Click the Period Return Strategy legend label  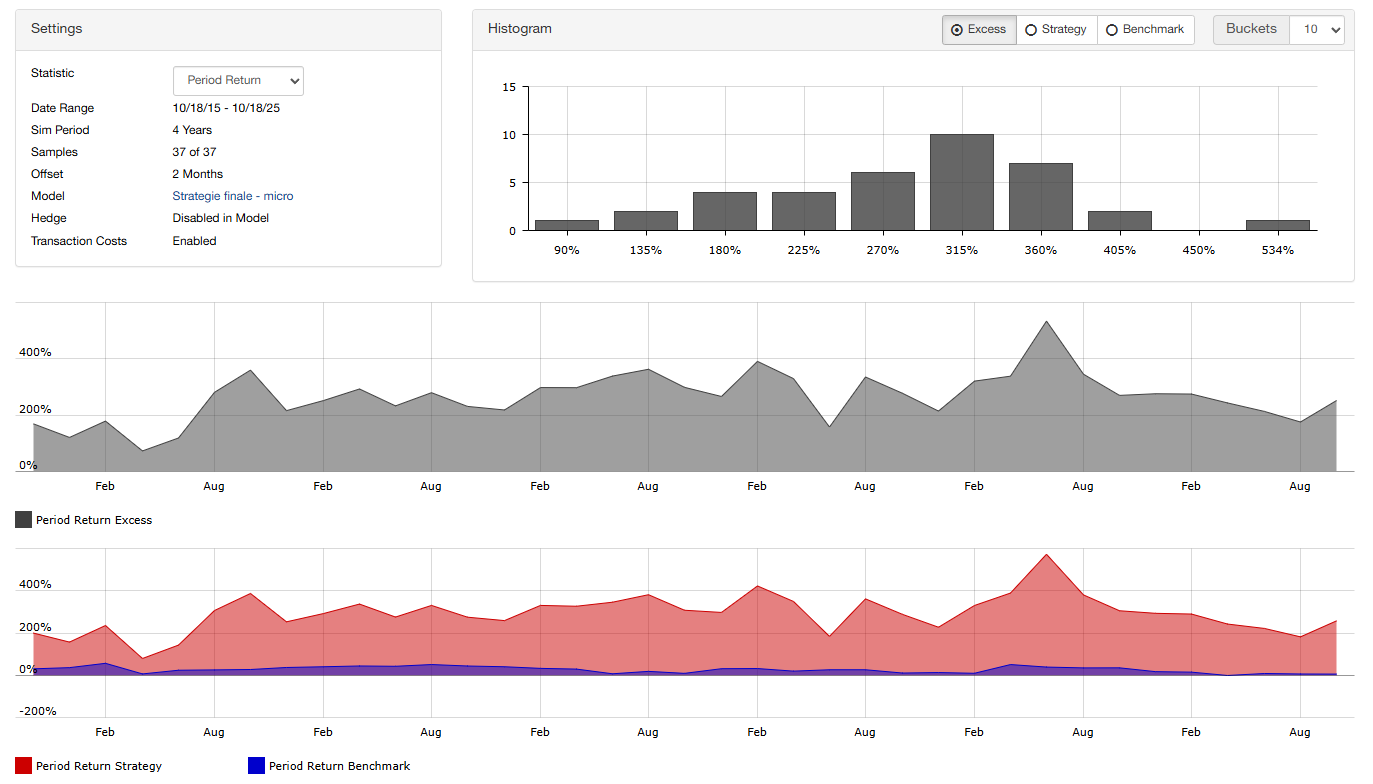tap(98, 766)
